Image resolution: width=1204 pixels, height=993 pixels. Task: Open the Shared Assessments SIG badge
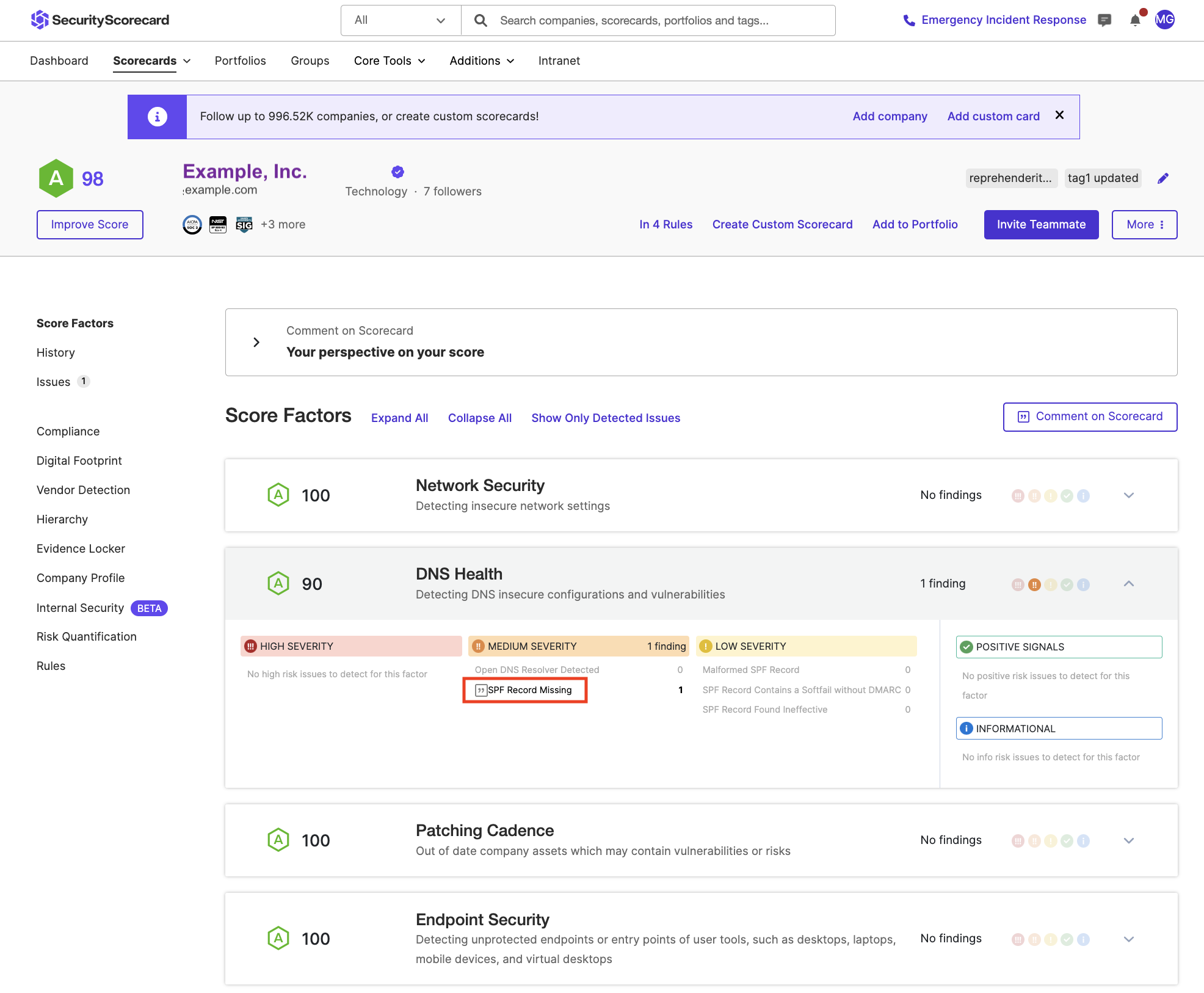244,224
